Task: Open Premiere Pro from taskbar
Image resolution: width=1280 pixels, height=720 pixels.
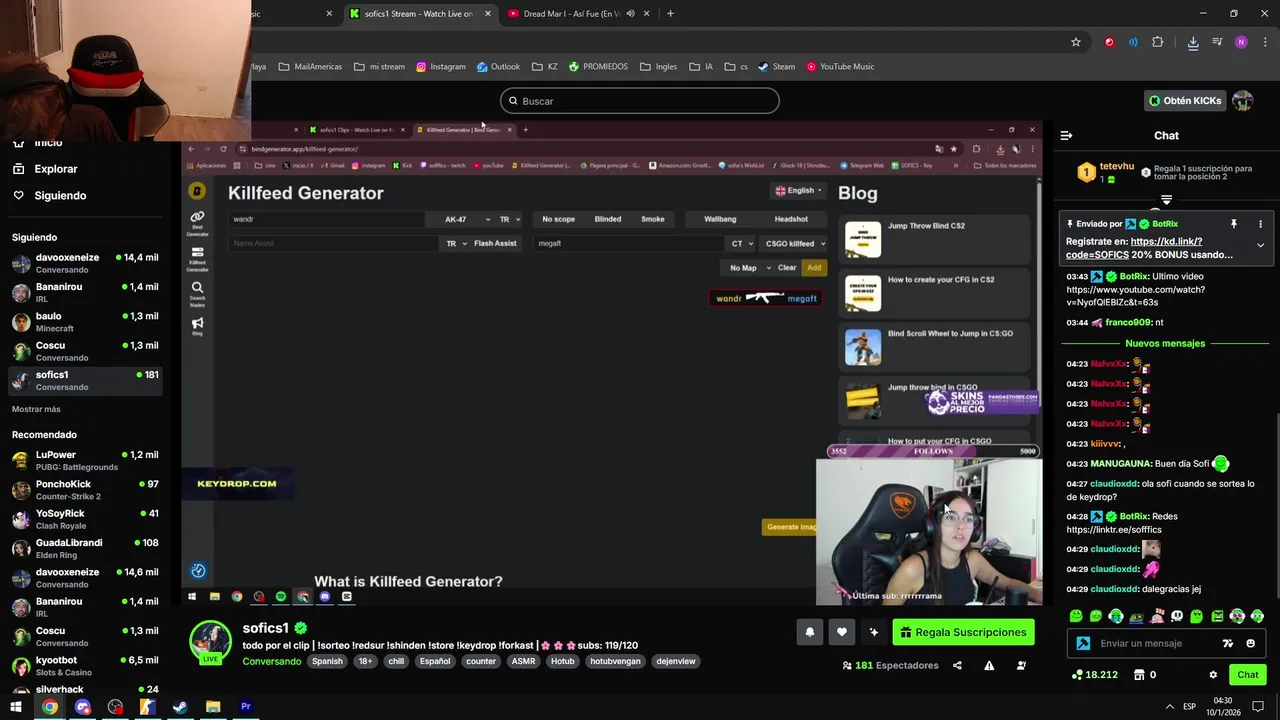Action: click(x=245, y=707)
